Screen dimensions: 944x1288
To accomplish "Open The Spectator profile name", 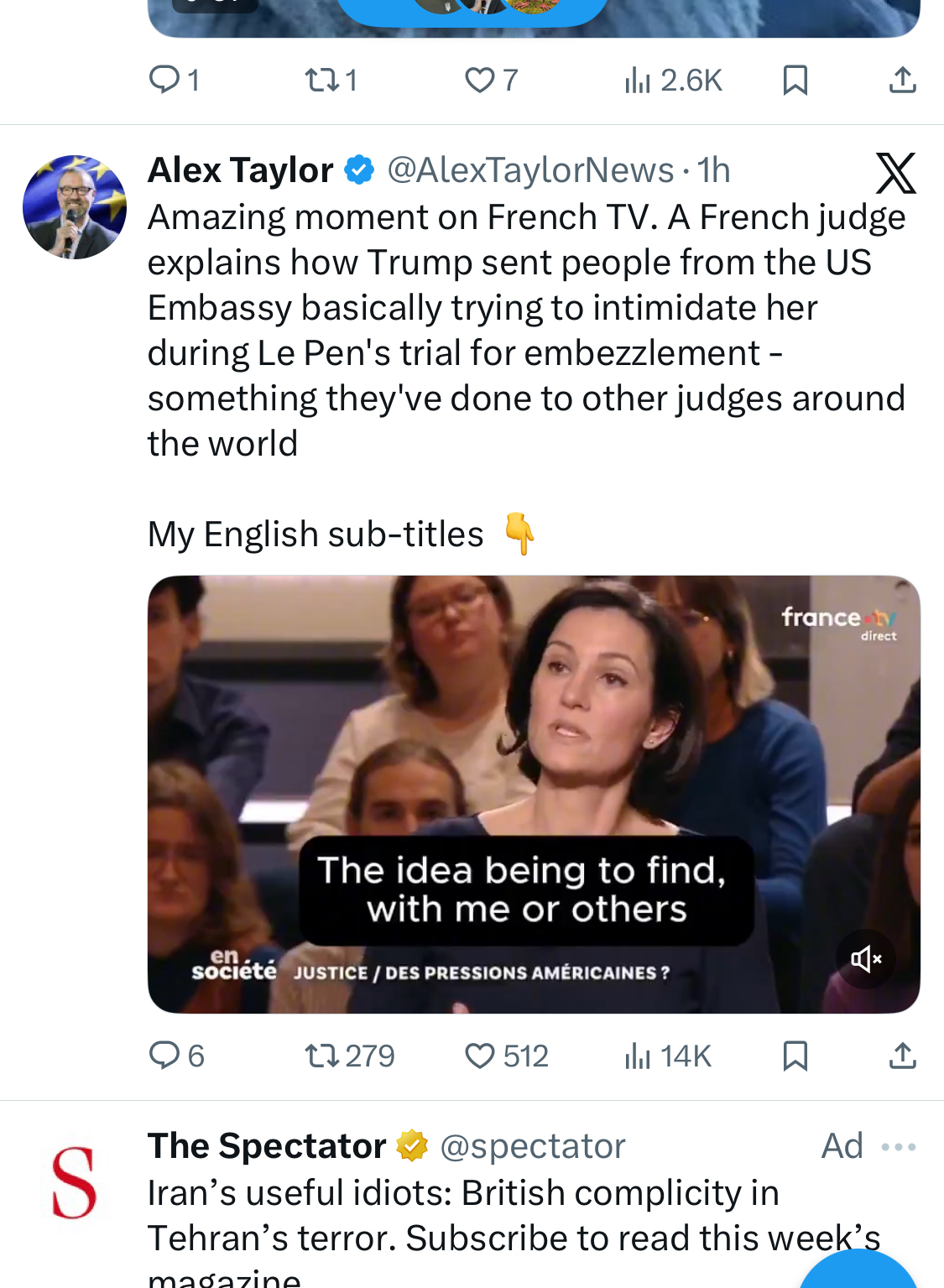I will pyautogui.click(x=267, y=1146).
